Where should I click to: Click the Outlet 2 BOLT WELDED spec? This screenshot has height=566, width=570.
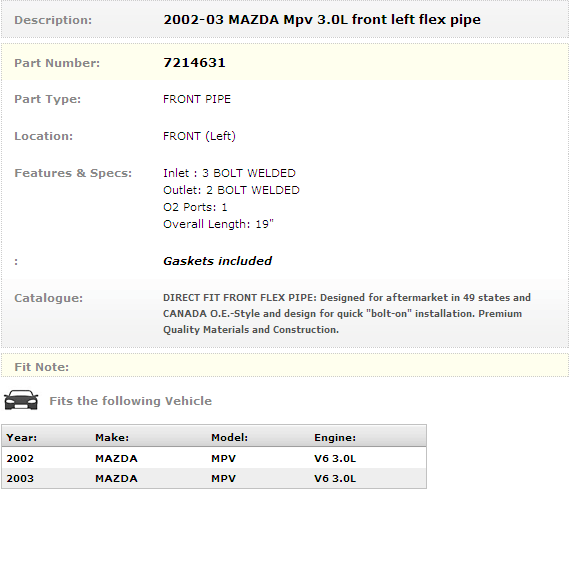pos(231,190)
